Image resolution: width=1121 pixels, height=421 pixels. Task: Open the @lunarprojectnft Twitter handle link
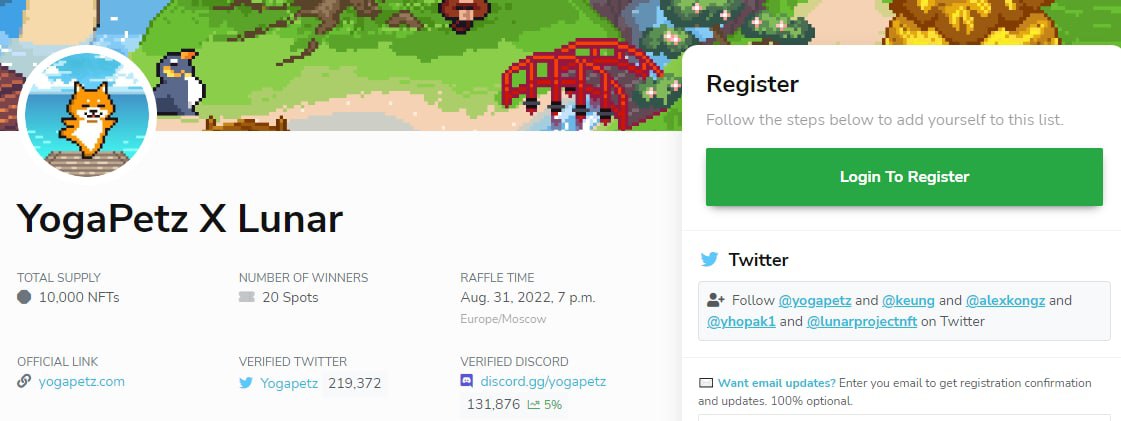[x=861, y=322]
